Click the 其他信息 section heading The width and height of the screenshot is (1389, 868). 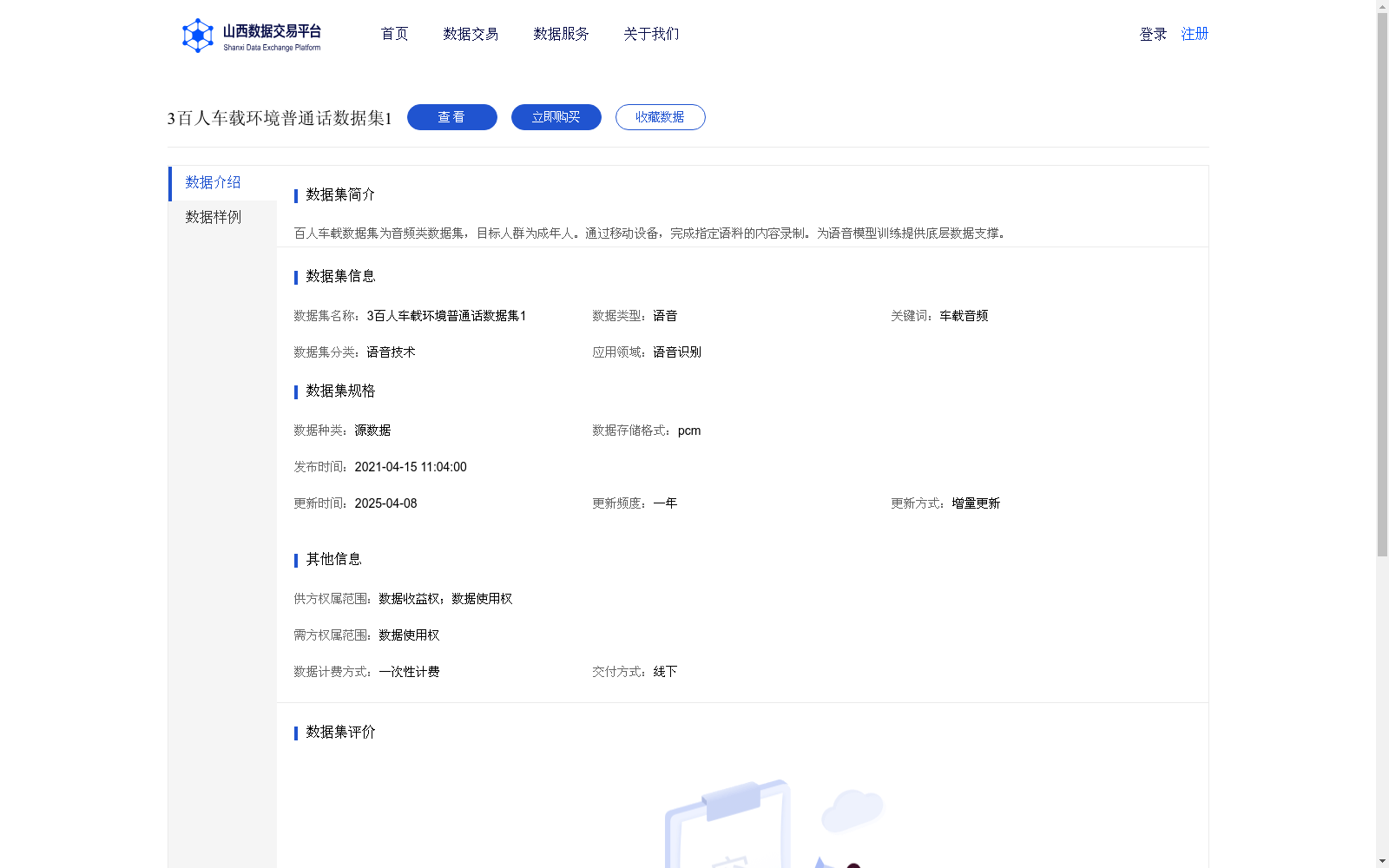pos(333,559)
